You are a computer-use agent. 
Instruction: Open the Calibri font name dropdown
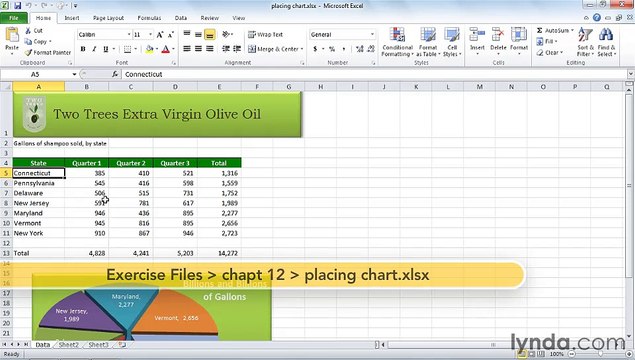coord(129,35)
